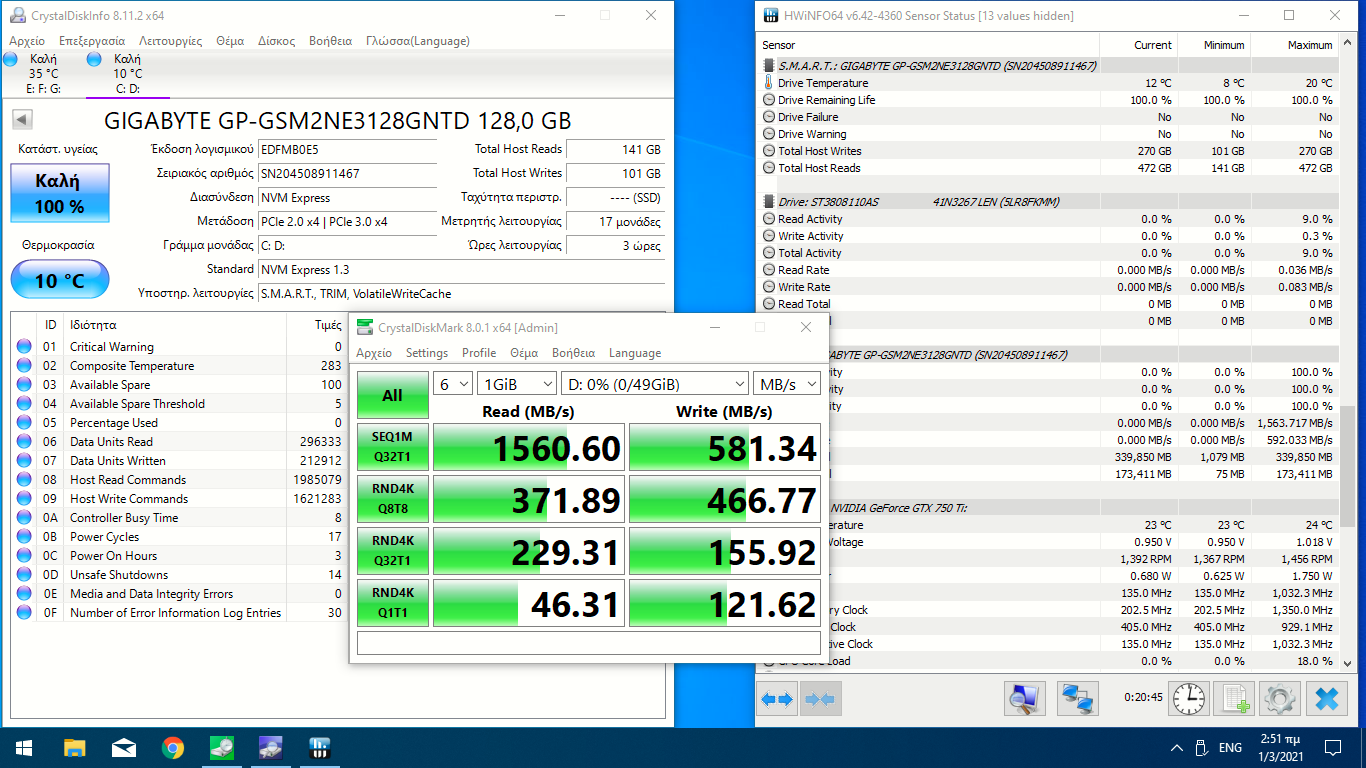This screenshot has width=1366, height=768.
Task: Click the firmware field EDFMB0E5
Action: point(347,149)
